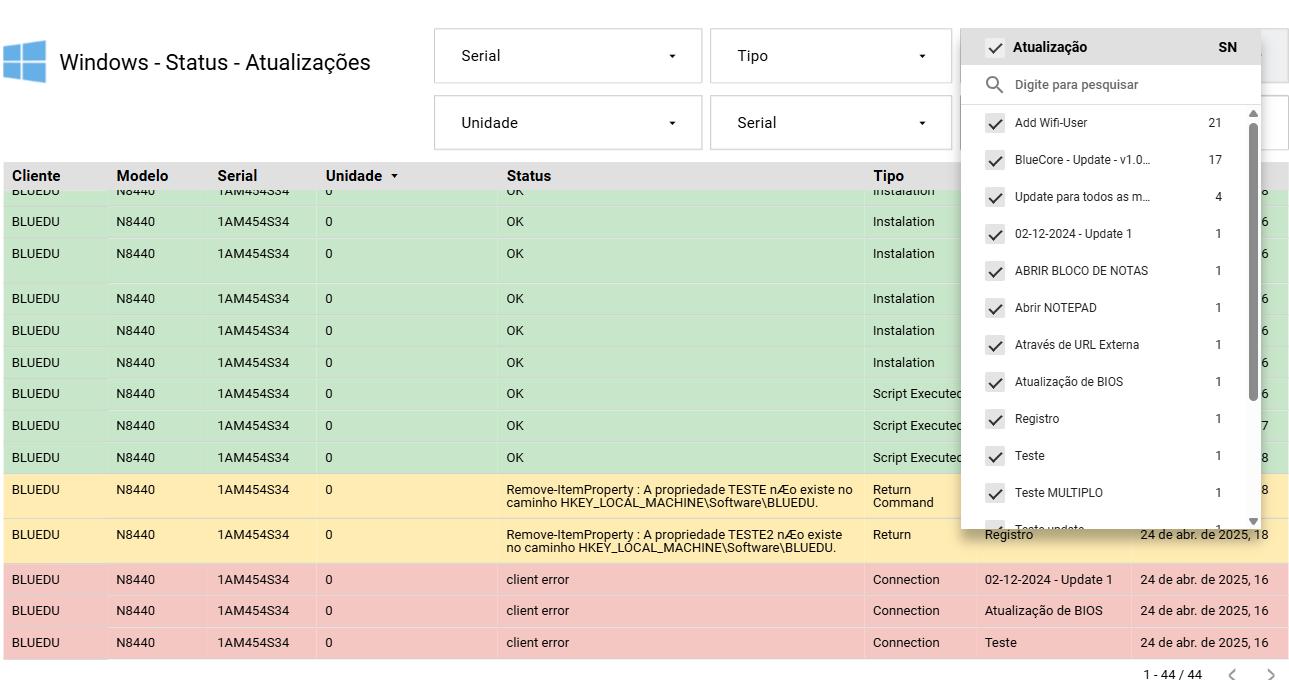Expand the Tipo dropdown filter
This screenshot has width=1289, height=680.
pos(831,56)
